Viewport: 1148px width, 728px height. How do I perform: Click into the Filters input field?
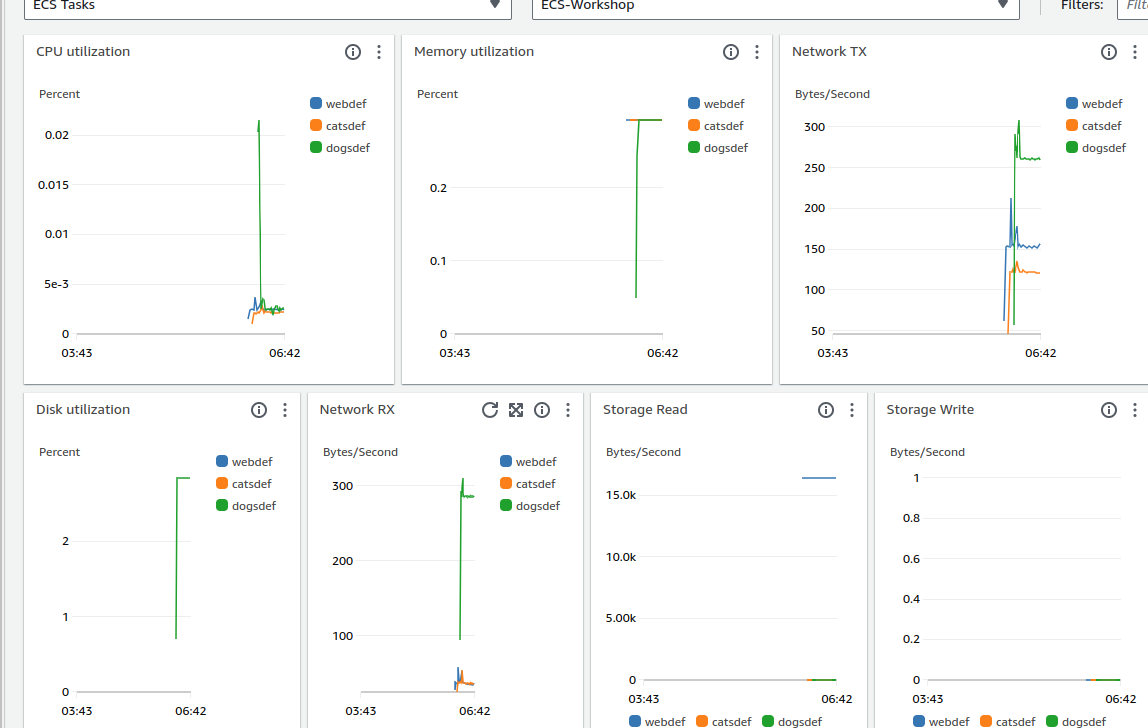click(1132, 6)
